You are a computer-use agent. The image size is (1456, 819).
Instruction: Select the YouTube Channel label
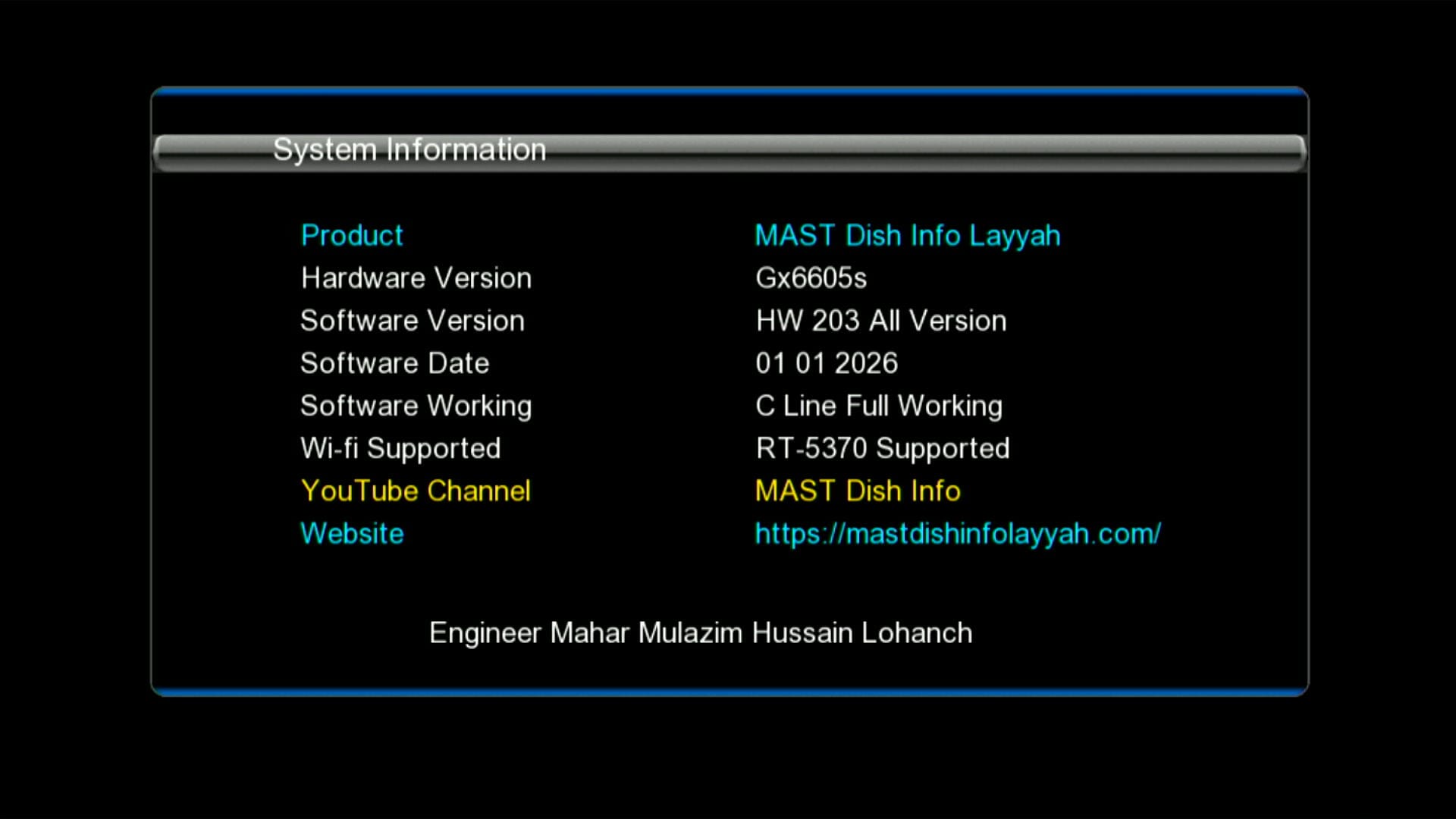pyautogui.click(x=416, y=490)
